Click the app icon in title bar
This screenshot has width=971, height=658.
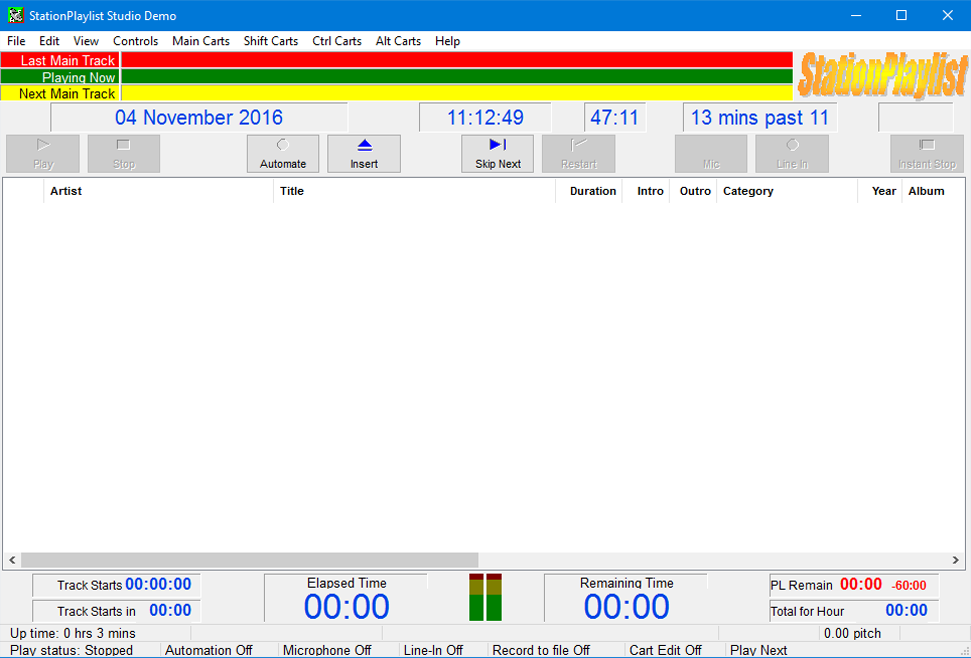[x=15, y=15]
